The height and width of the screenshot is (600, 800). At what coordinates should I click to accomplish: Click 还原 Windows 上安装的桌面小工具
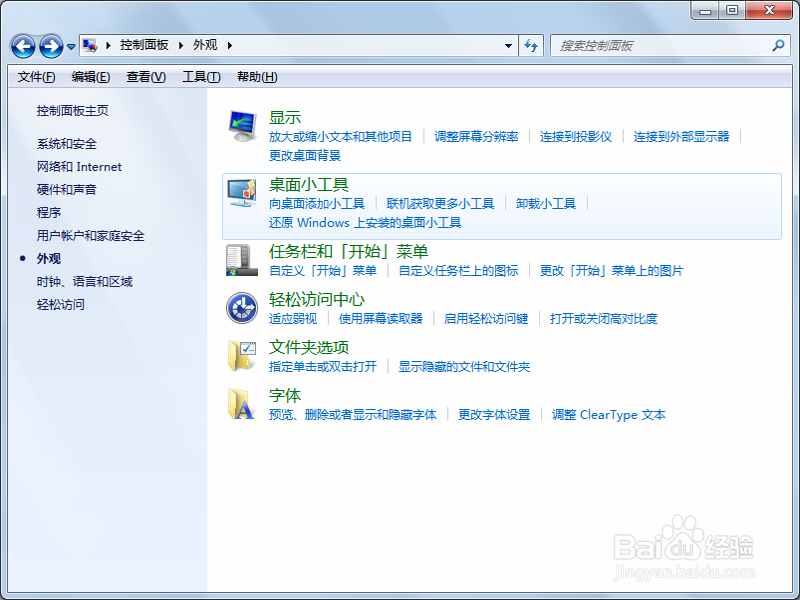[x=365, y=223]
